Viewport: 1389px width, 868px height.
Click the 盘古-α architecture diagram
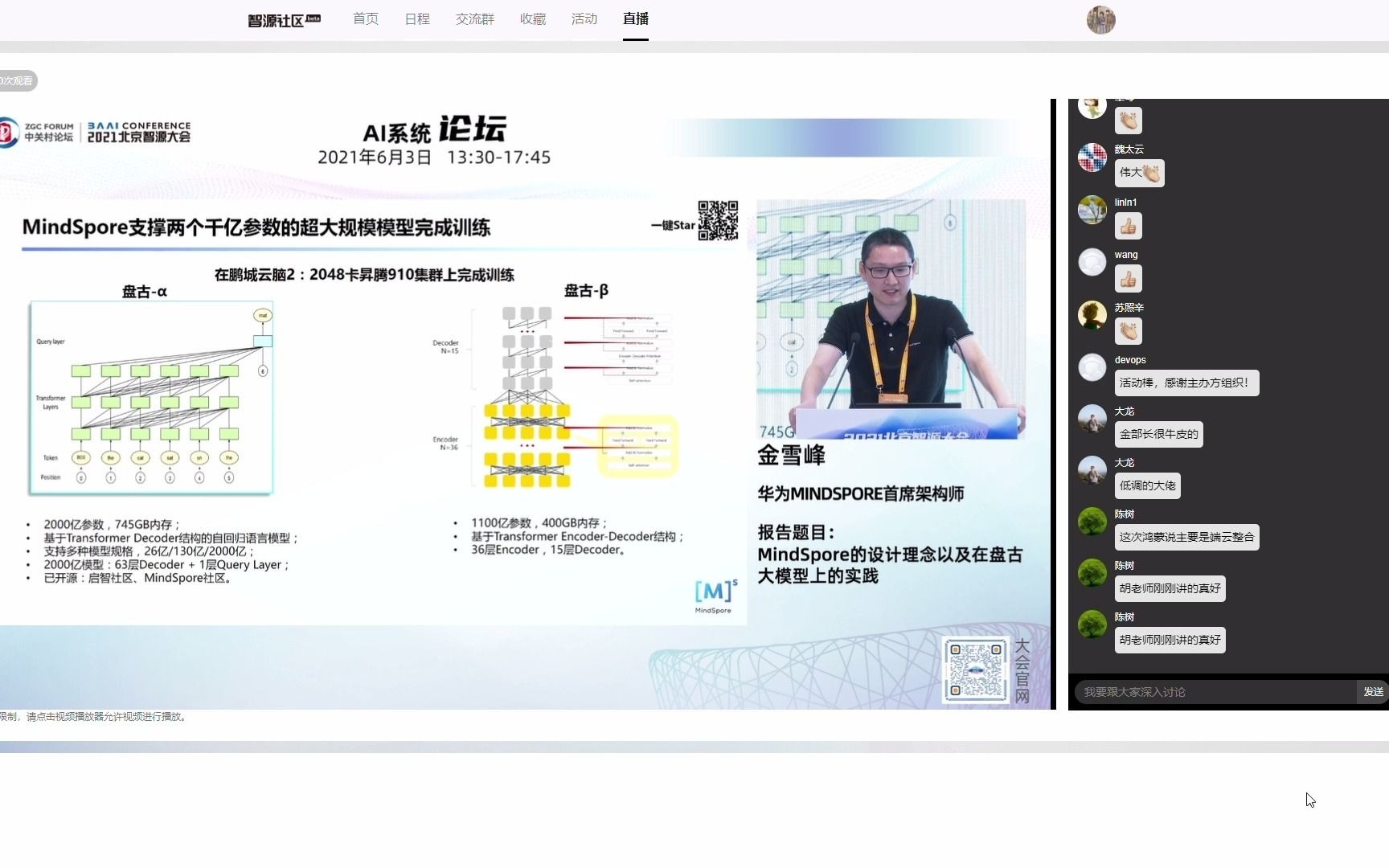[x=151, y=398]
